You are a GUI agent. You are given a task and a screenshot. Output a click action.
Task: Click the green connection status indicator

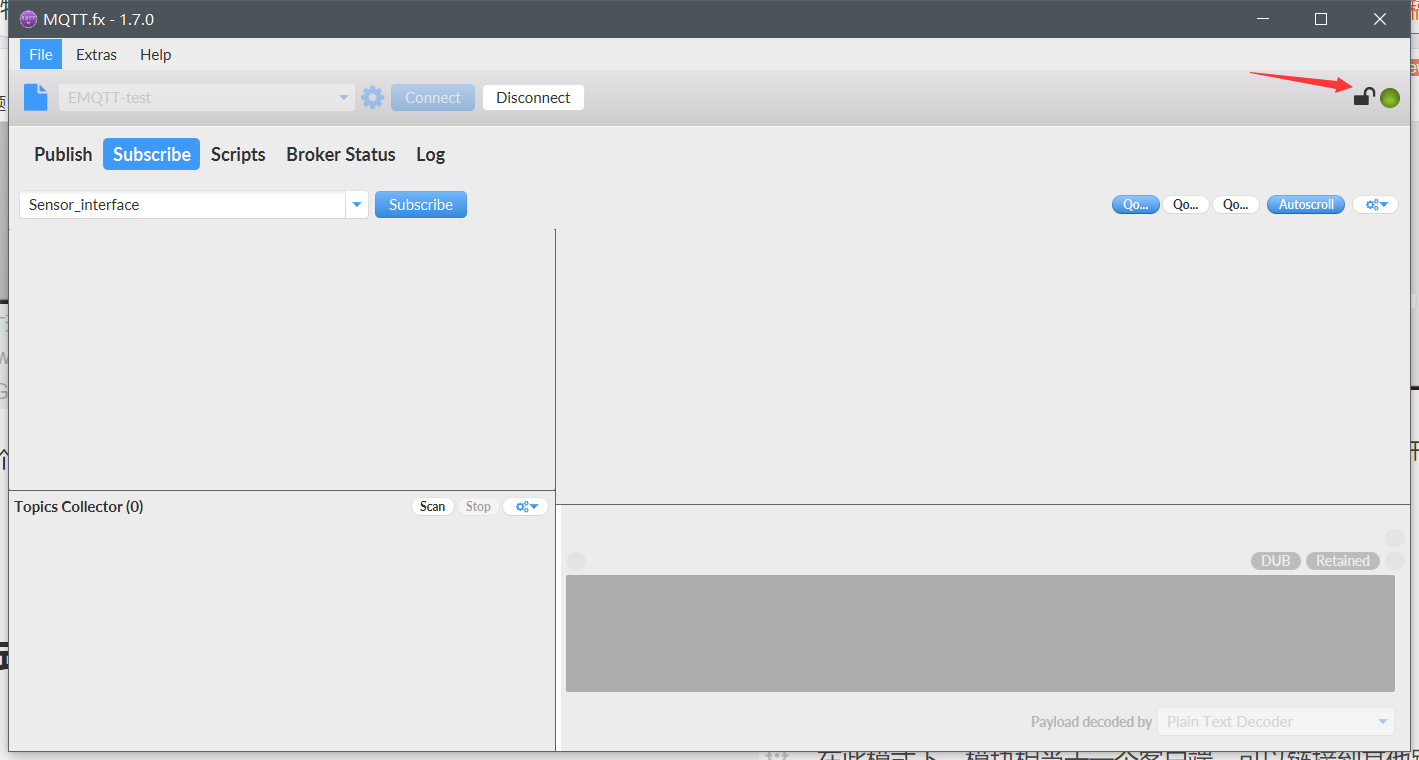pos(1390,98)
